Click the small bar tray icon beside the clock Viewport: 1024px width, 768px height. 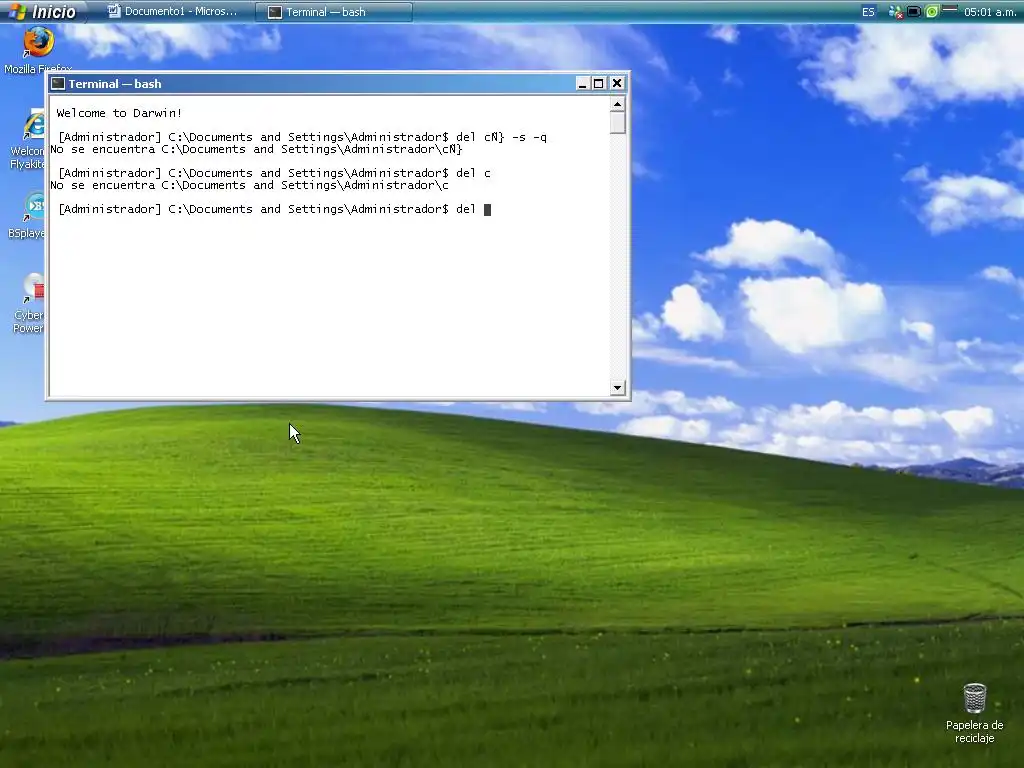(950, 9)
